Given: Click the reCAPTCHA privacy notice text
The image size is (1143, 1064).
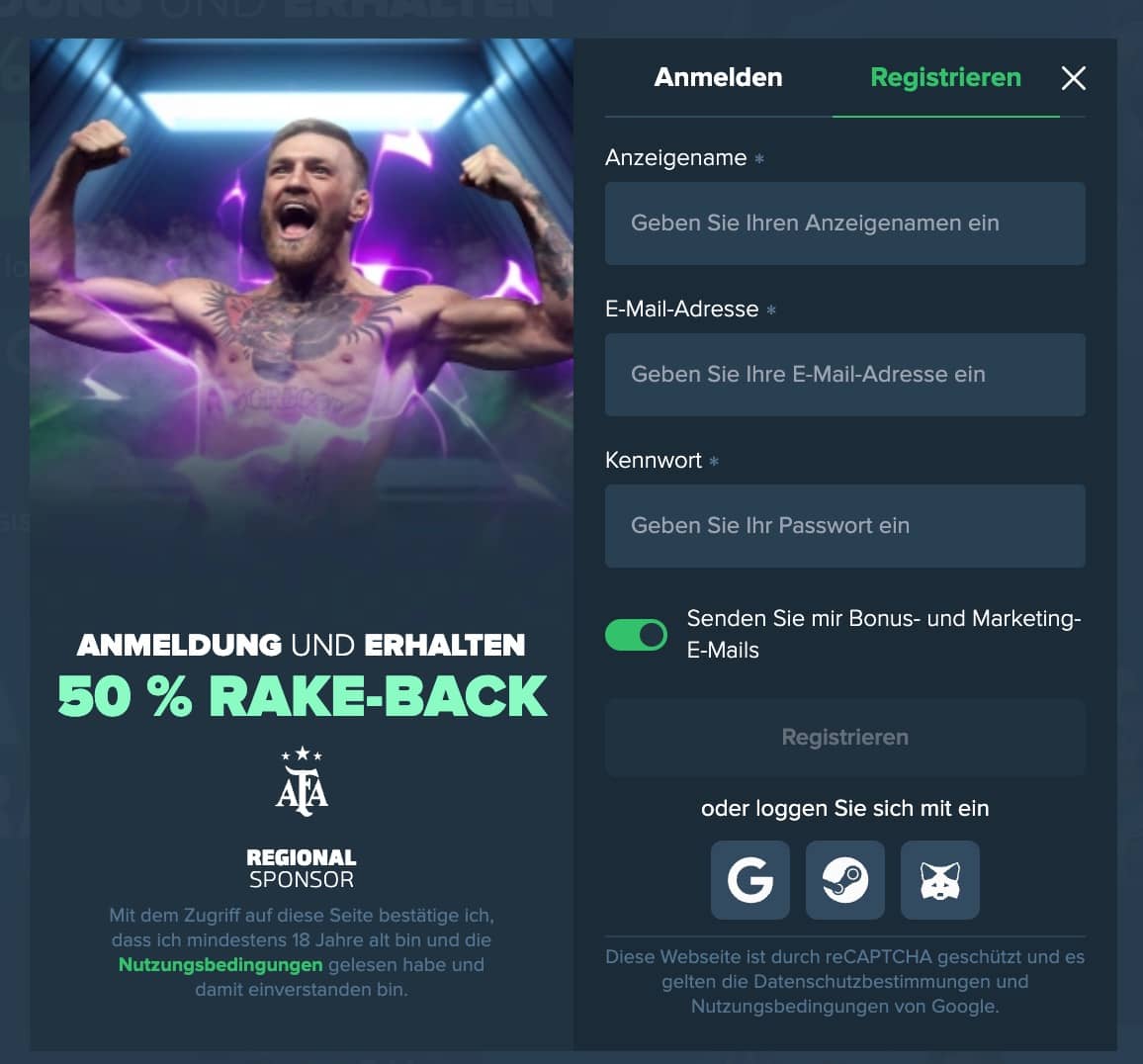Looking at the screenshot, I should 844,982.
